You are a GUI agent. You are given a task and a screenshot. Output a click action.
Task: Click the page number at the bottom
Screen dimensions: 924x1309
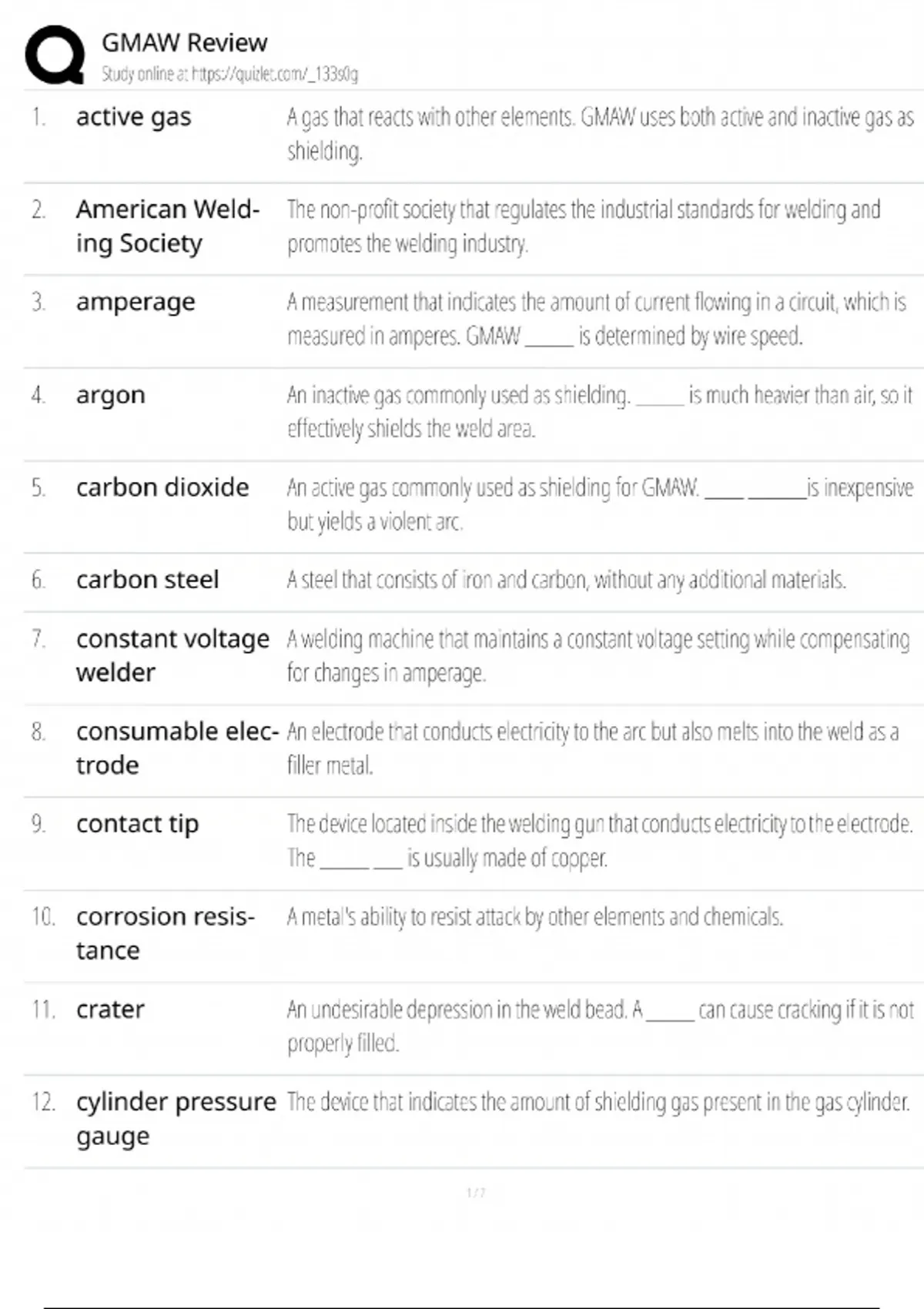(476, 1193)
